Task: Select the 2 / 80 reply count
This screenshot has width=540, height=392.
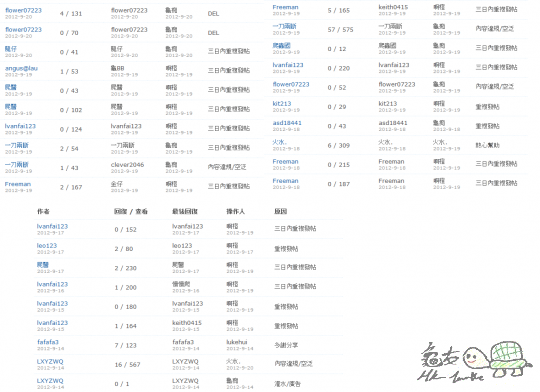Action: [124, 249]
